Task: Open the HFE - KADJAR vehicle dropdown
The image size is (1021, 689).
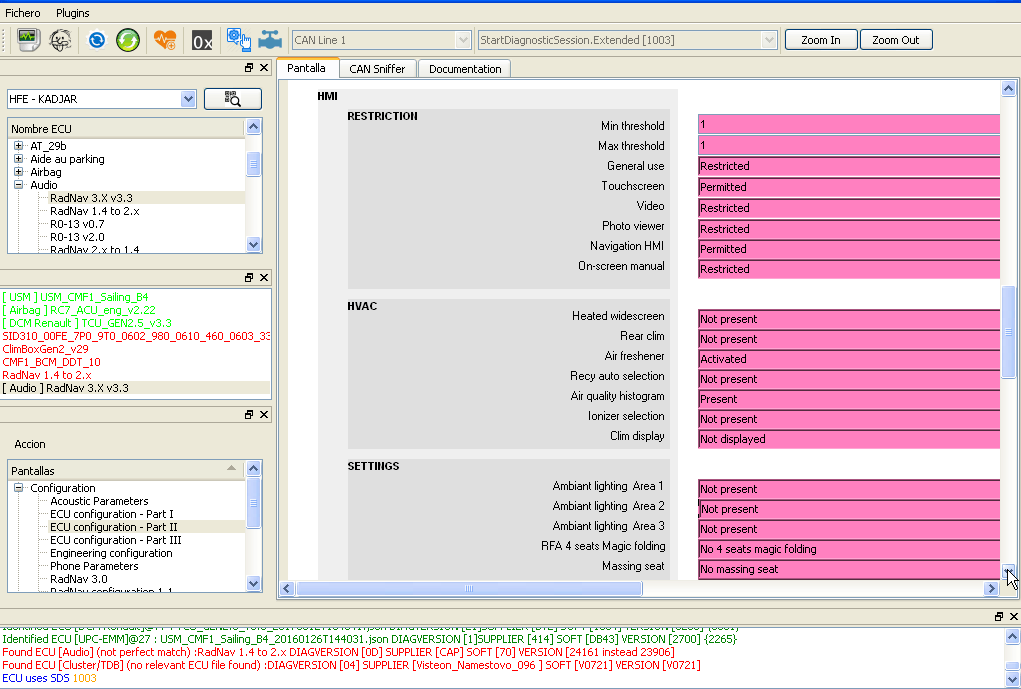Action: coord(188,99)
